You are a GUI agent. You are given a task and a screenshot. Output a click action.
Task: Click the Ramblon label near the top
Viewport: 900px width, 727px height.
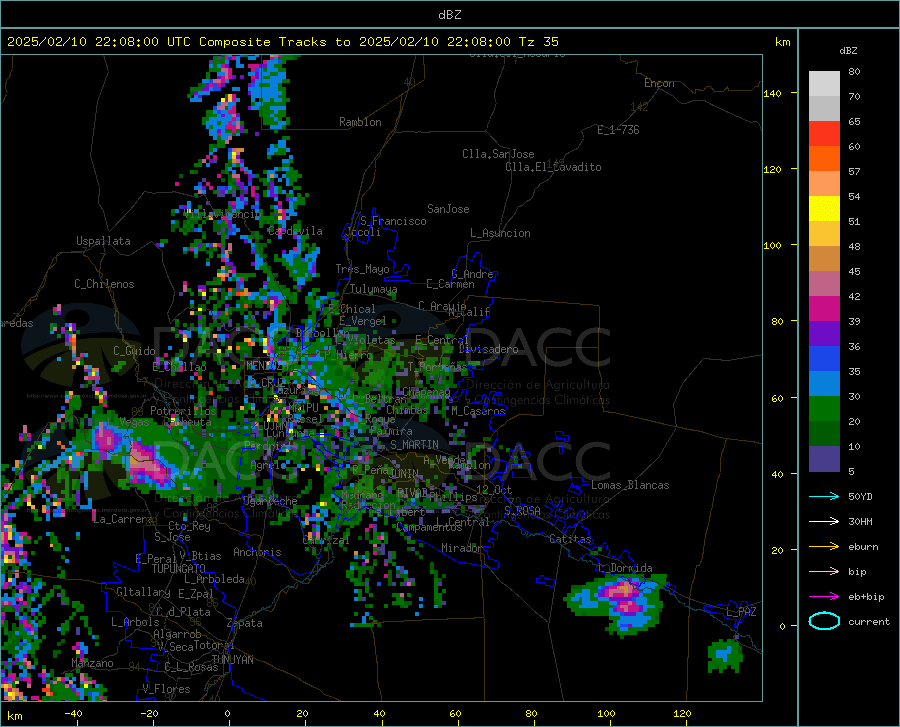pos(360,122)
